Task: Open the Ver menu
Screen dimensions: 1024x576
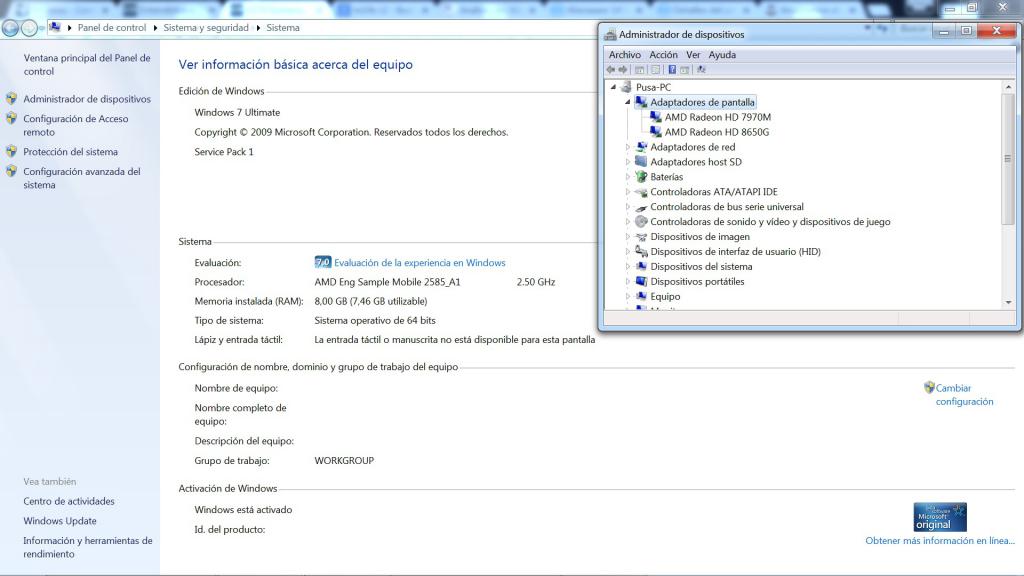Action: pyautogui.click(x=693, y=55)
